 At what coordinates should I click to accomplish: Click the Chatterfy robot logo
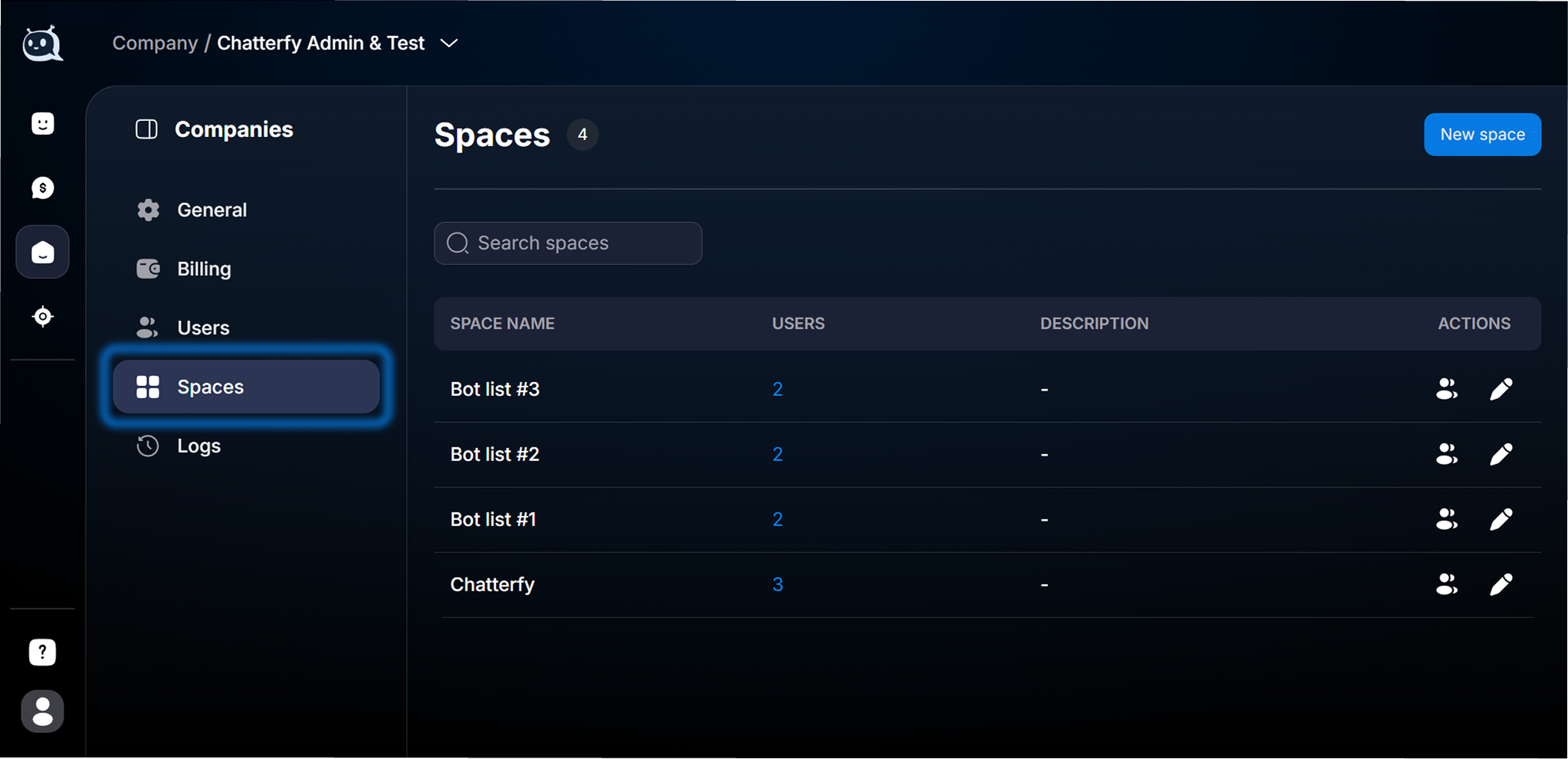(x=42, y=44)
